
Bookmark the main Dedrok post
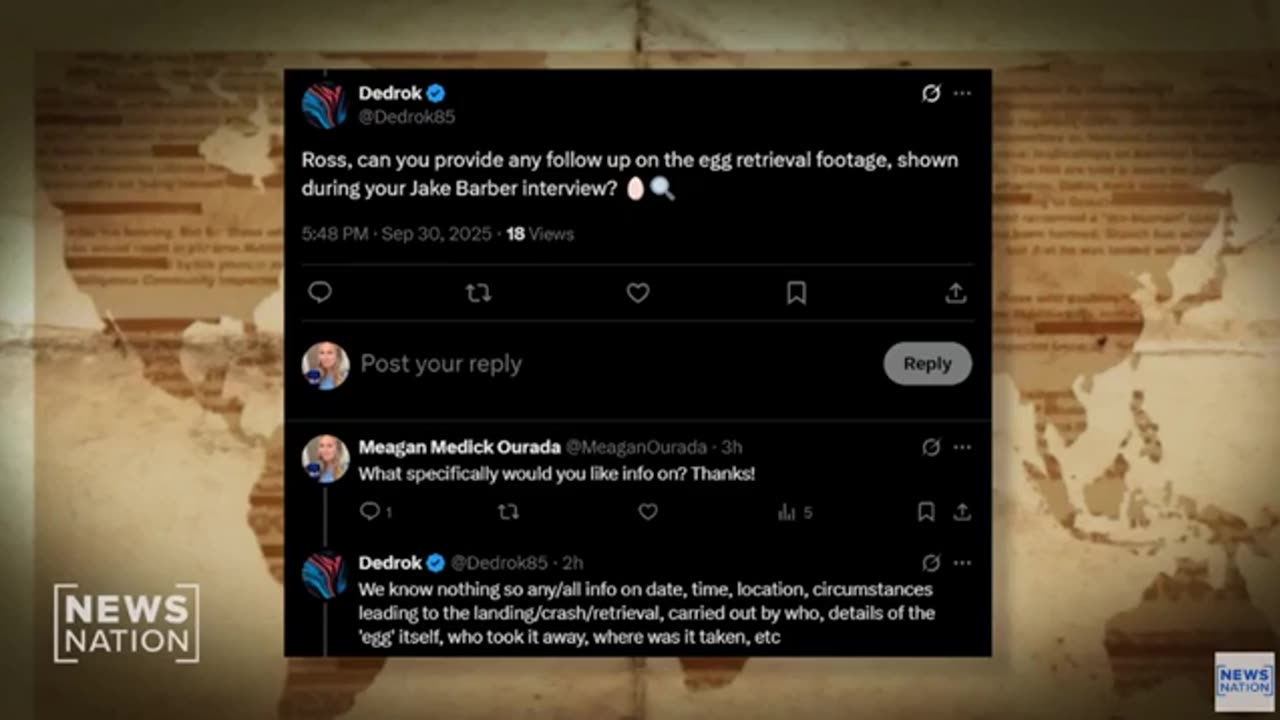(796, 292)
